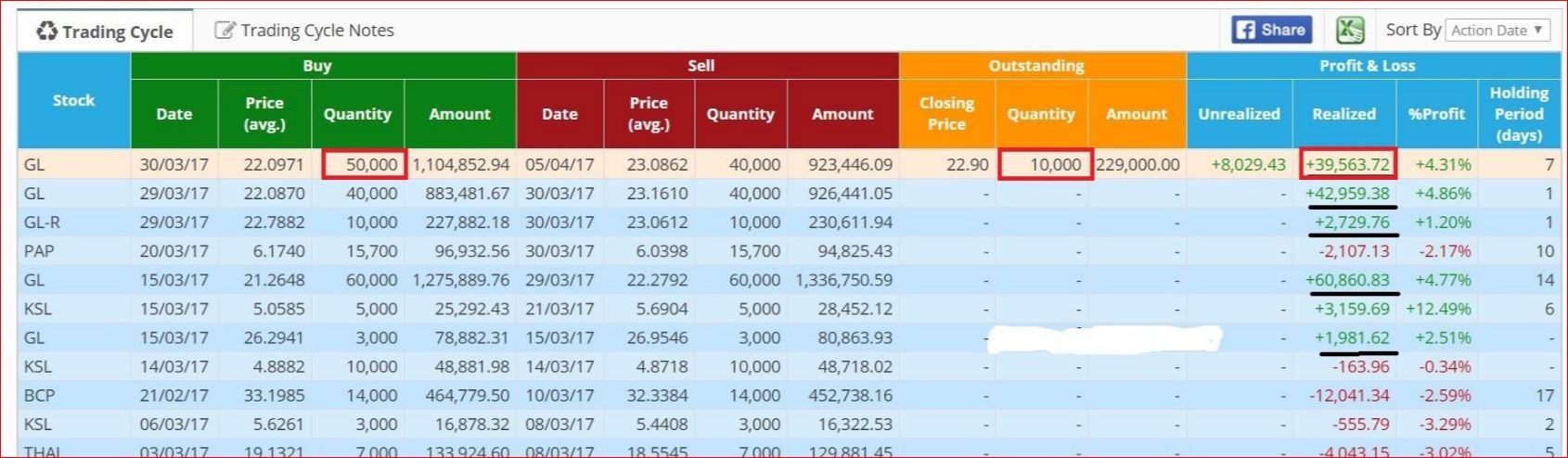This screenshot has width=1568, height=458.
Task: Select the PAP stock row
Action: (x=790, y=250)
